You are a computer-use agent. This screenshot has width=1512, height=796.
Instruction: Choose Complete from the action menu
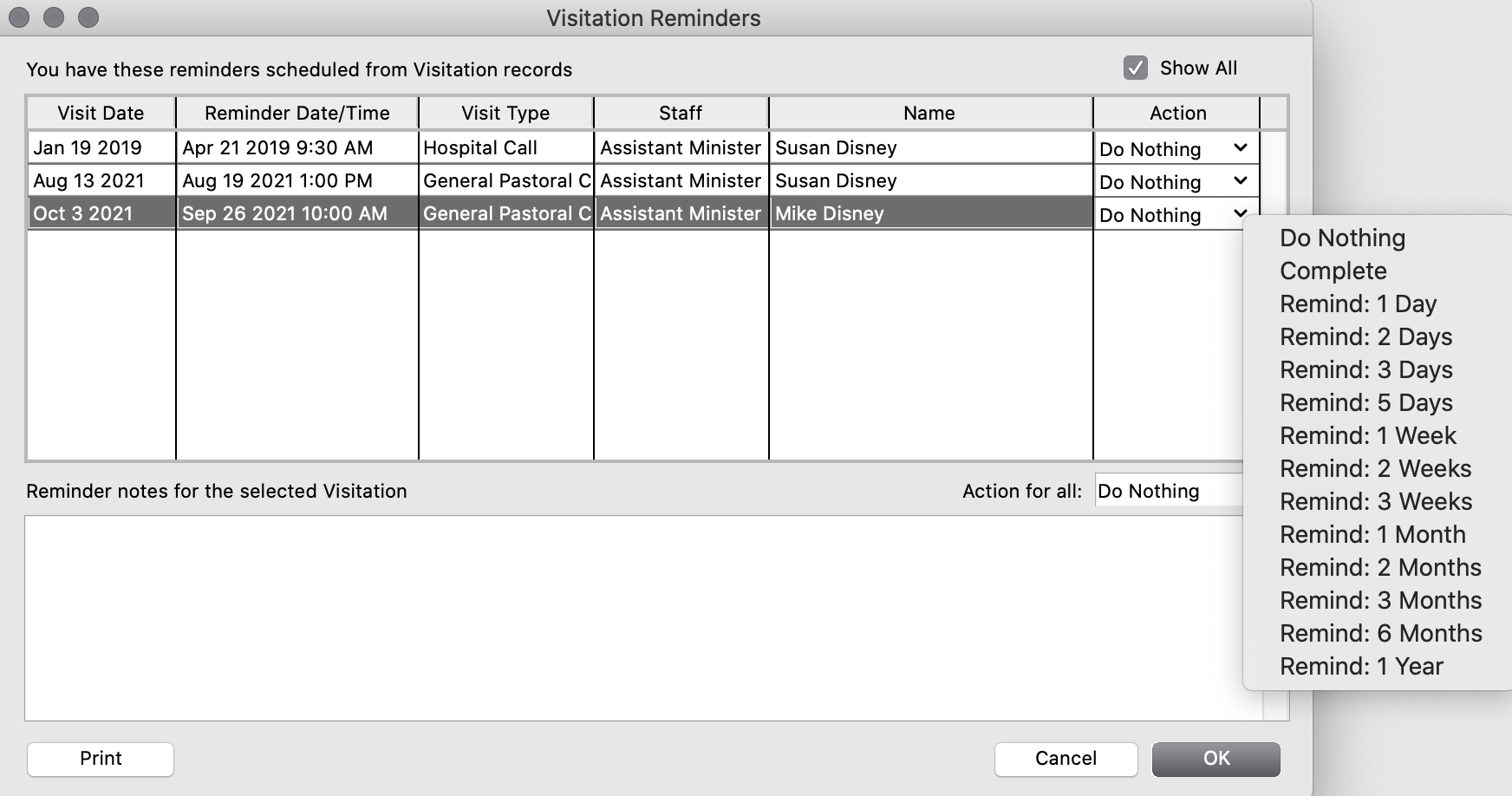(1333, 271)
